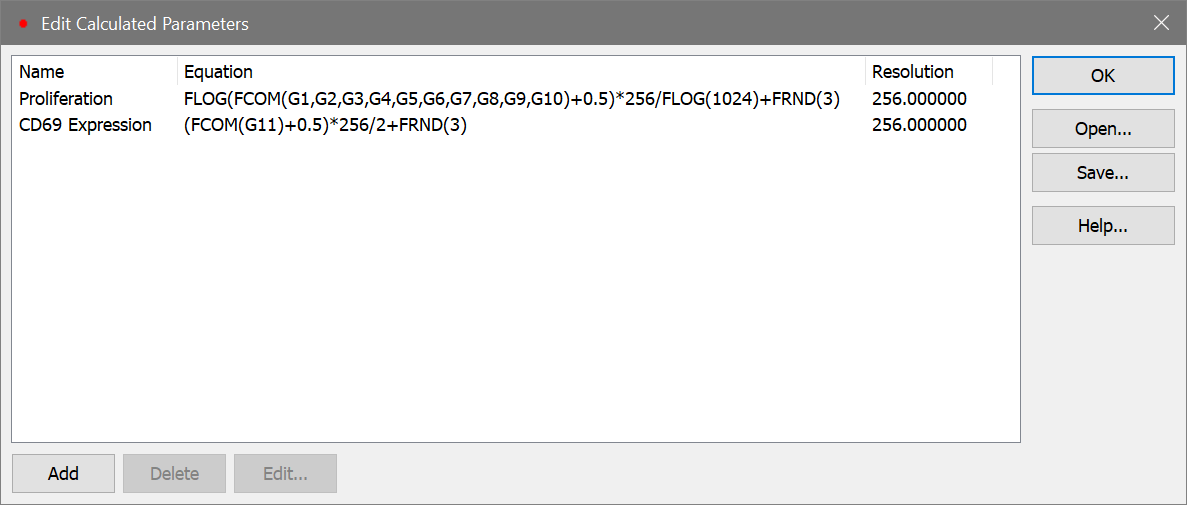
Task: Open a saved parameters file with Open...
Action: (x=1103, y=129)
